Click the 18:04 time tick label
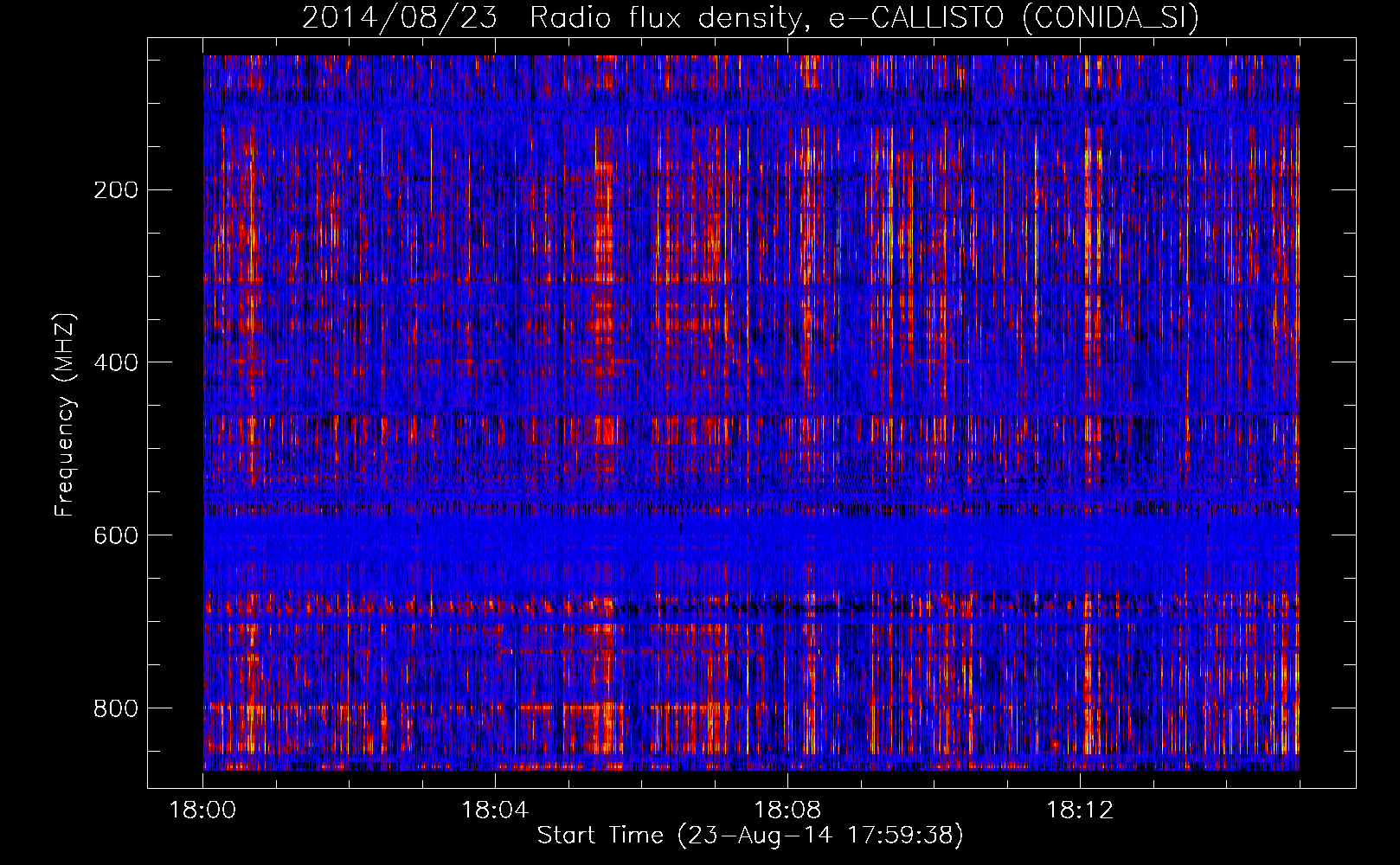The width and height of the screenshot is (1400, 865). point(495,811)
